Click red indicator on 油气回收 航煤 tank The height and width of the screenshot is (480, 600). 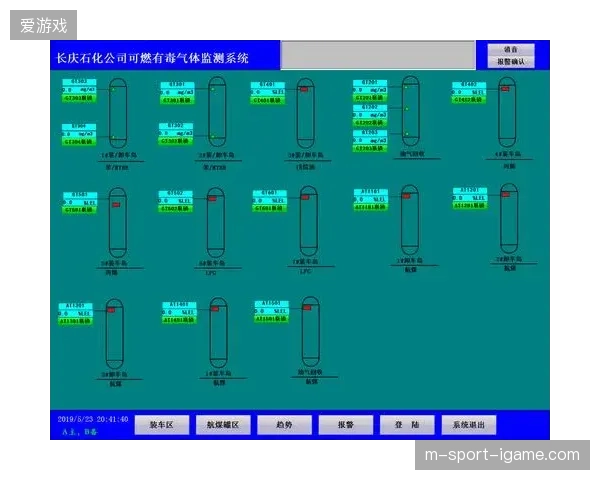point(307,307)
